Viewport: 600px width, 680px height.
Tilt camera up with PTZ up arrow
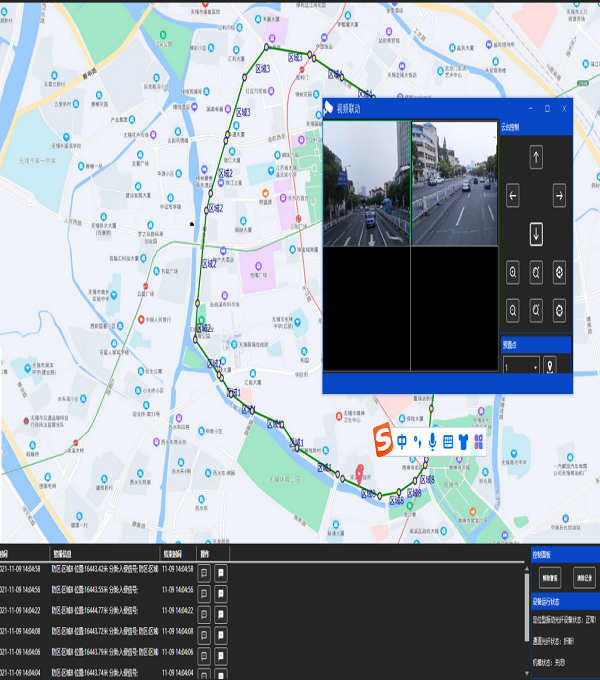536,157
